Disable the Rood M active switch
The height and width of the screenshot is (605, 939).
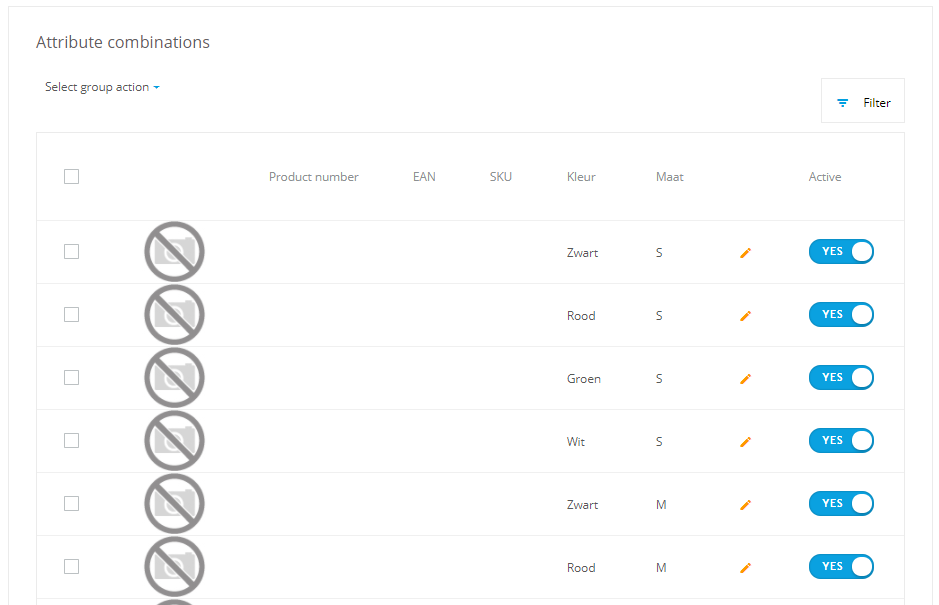(x=841, y=567)
